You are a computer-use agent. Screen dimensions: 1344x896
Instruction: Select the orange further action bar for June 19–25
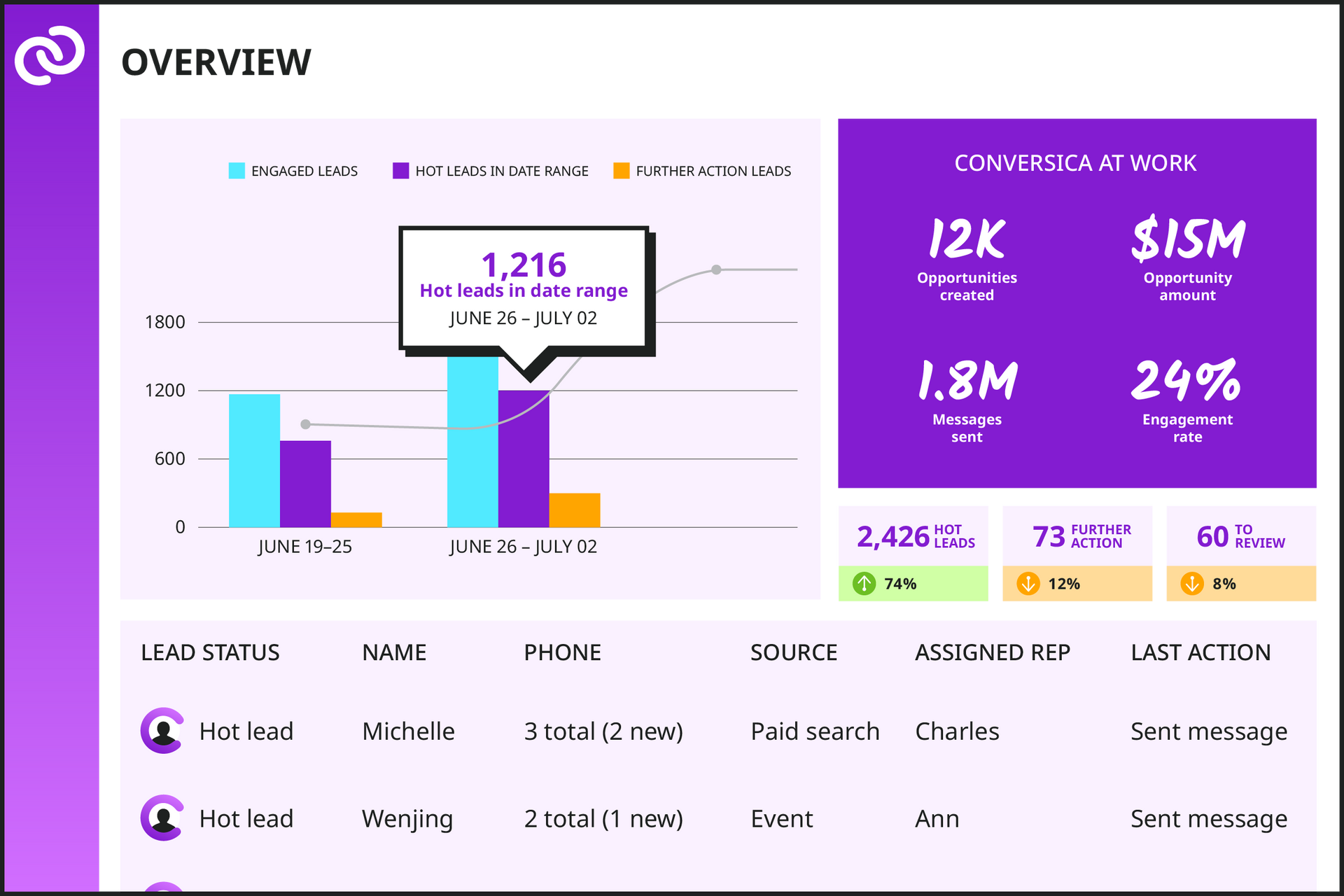[356, 520]
